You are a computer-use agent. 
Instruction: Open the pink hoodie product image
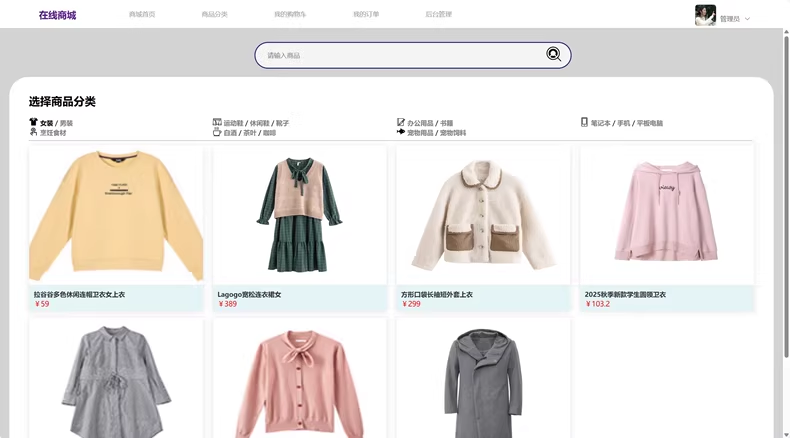(x=667, y=215)
